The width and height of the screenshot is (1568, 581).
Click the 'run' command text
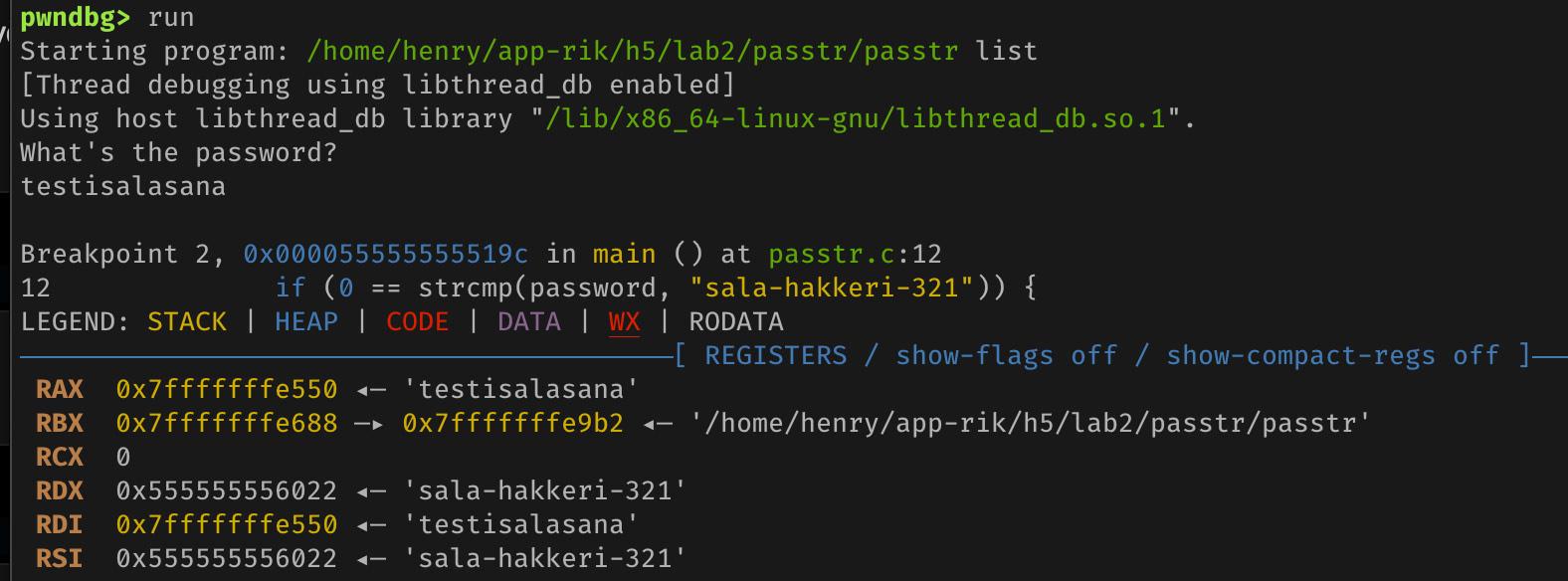tap(171, 18)
